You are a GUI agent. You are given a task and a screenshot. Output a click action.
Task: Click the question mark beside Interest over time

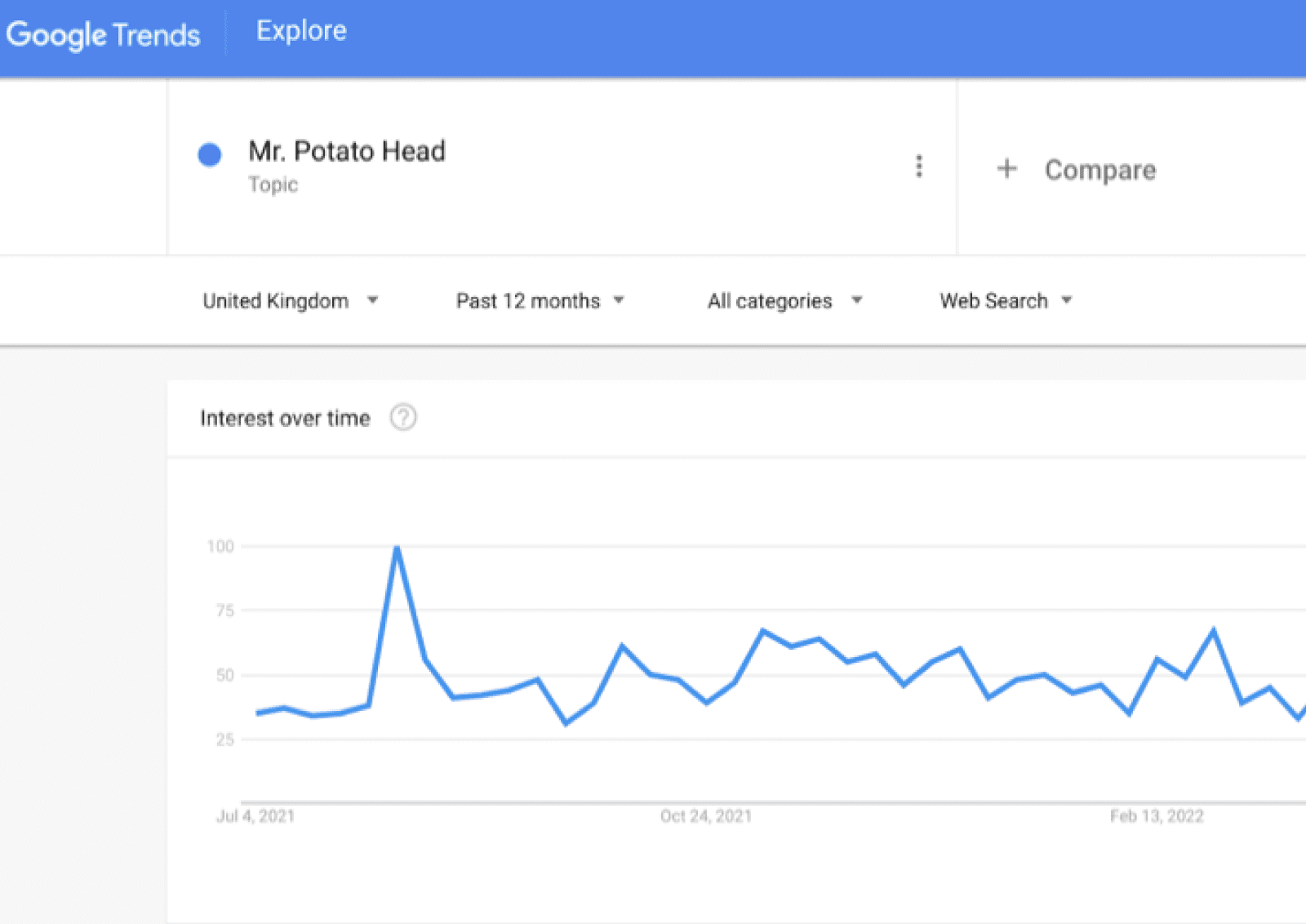[403, 417]
